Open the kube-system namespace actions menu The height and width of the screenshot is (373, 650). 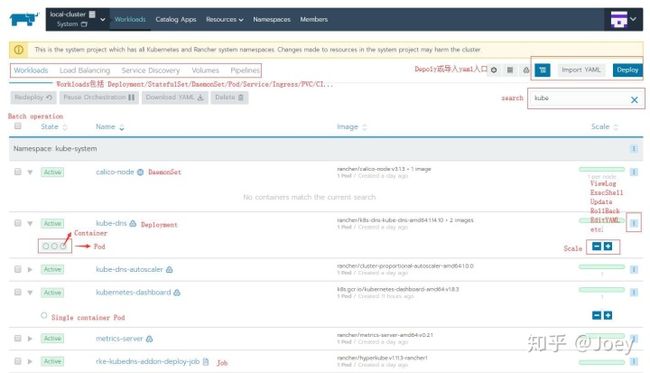[x=633, y=148]
